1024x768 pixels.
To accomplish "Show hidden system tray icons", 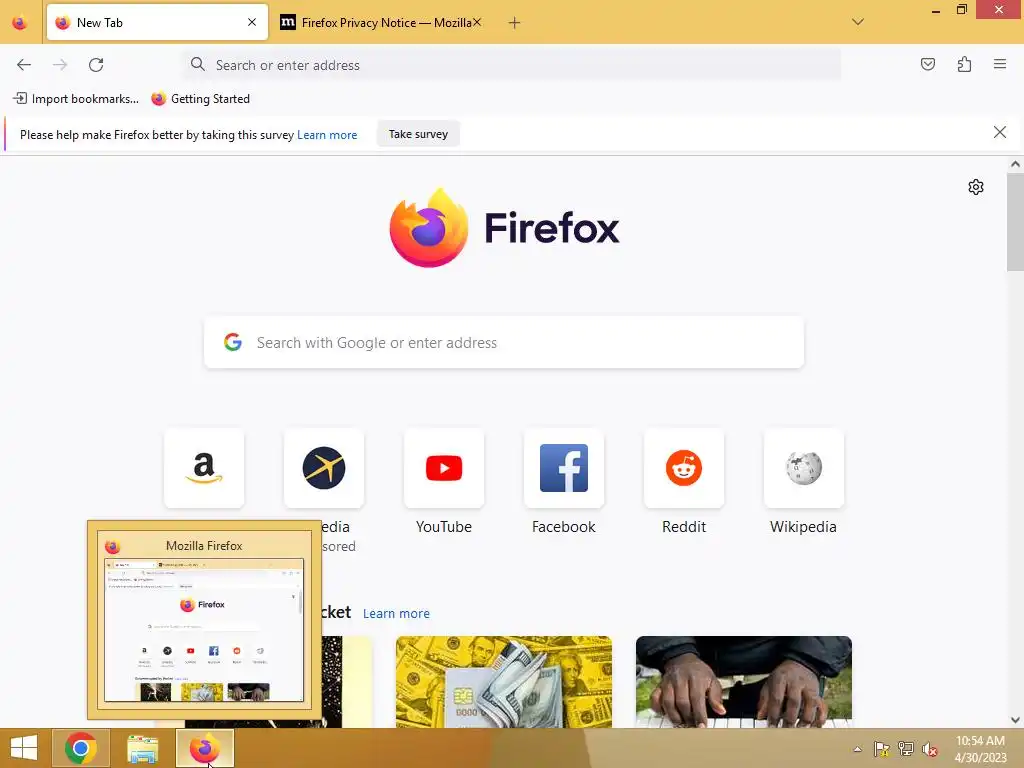I will tap(857, 749).
